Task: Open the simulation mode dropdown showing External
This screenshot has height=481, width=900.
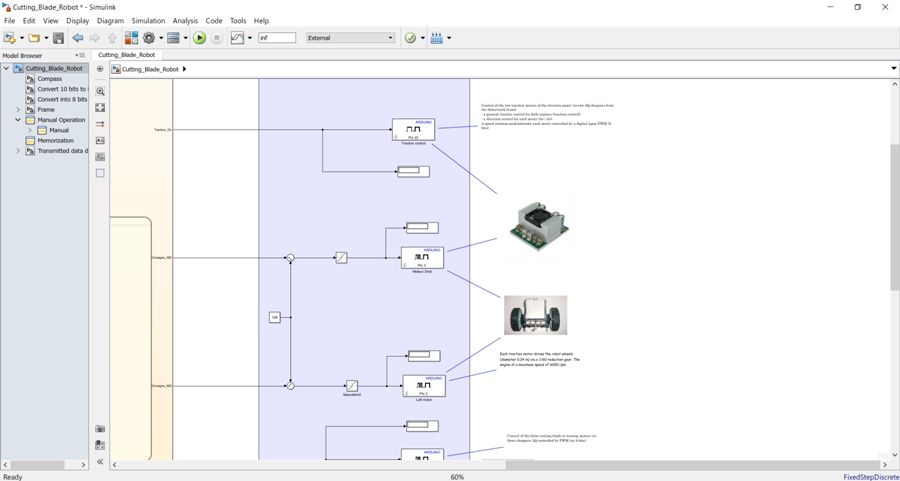Action: tap(350, 38)
